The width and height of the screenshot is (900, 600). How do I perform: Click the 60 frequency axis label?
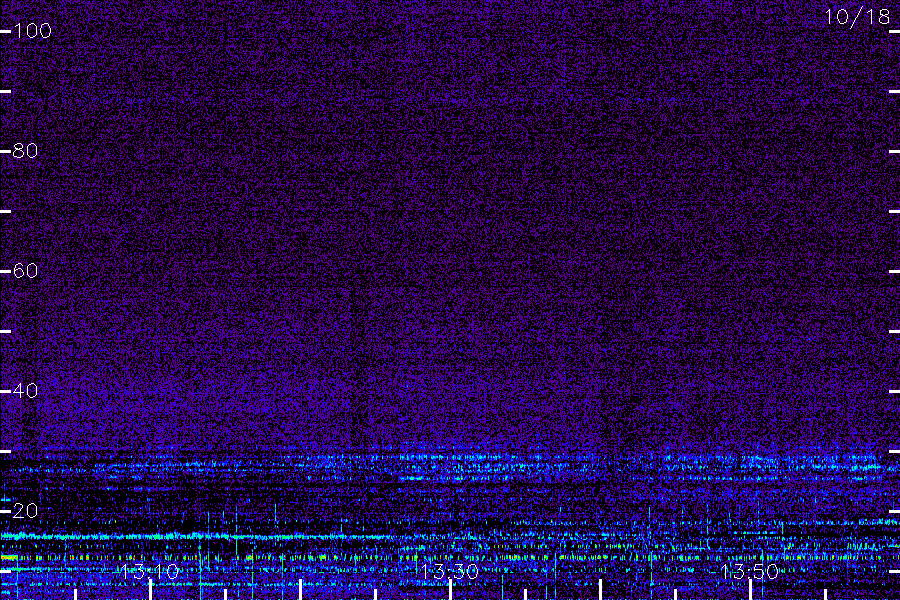pyautogui.click(x=25, y=270)
